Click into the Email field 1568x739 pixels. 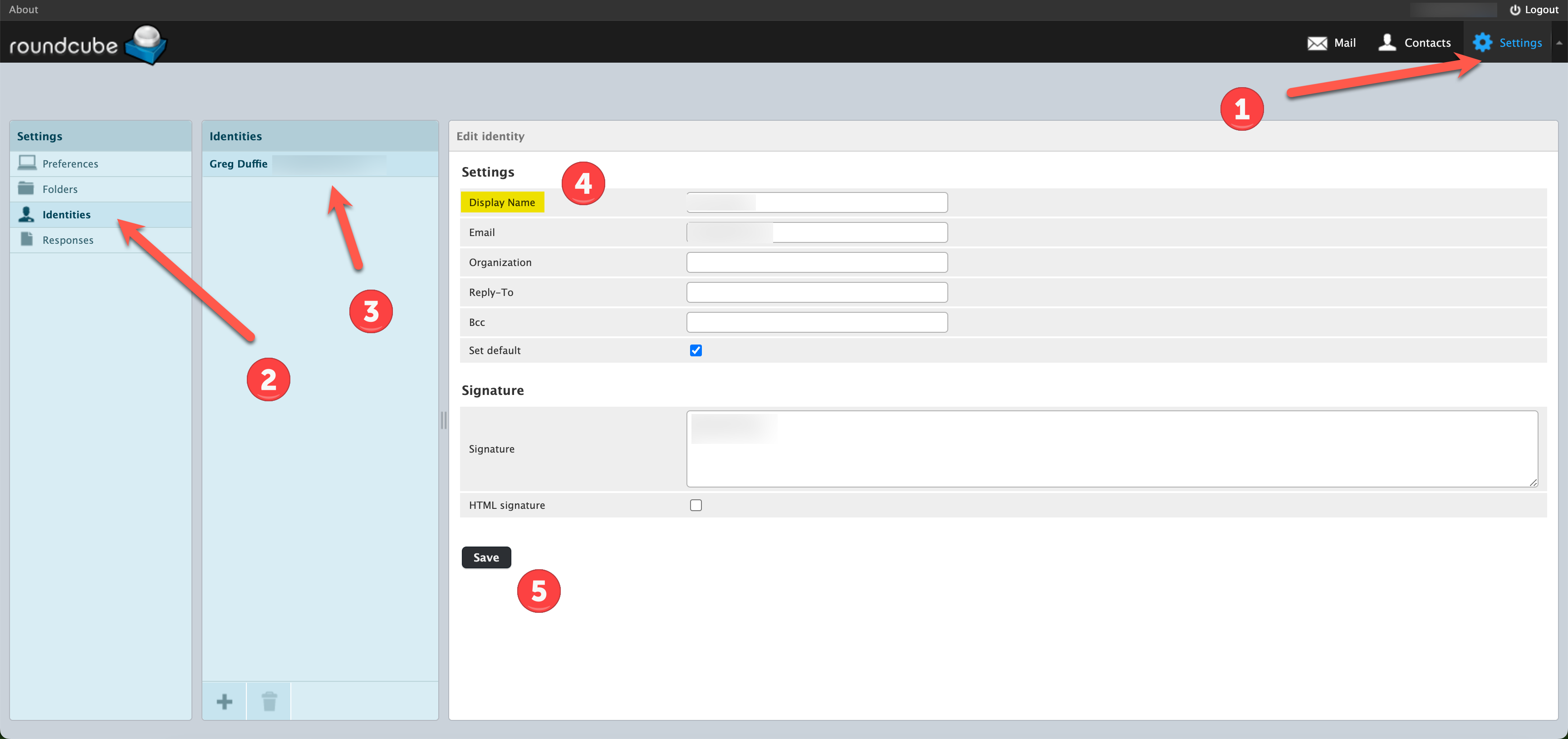pos(817,232)
